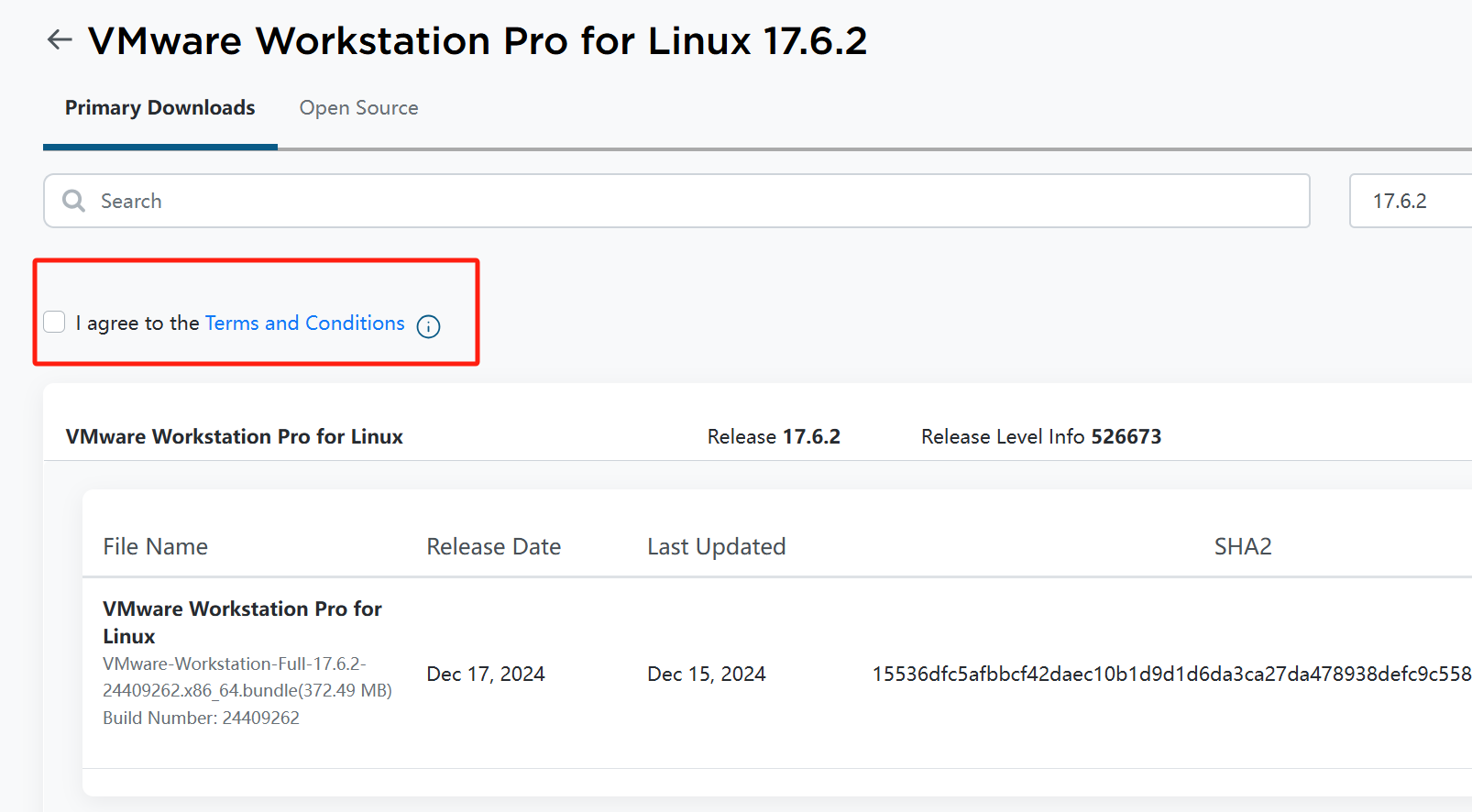Viewport: 1472px width, 812px height.
Task: Go back using the left arrow icon
Action: (60, 39)
